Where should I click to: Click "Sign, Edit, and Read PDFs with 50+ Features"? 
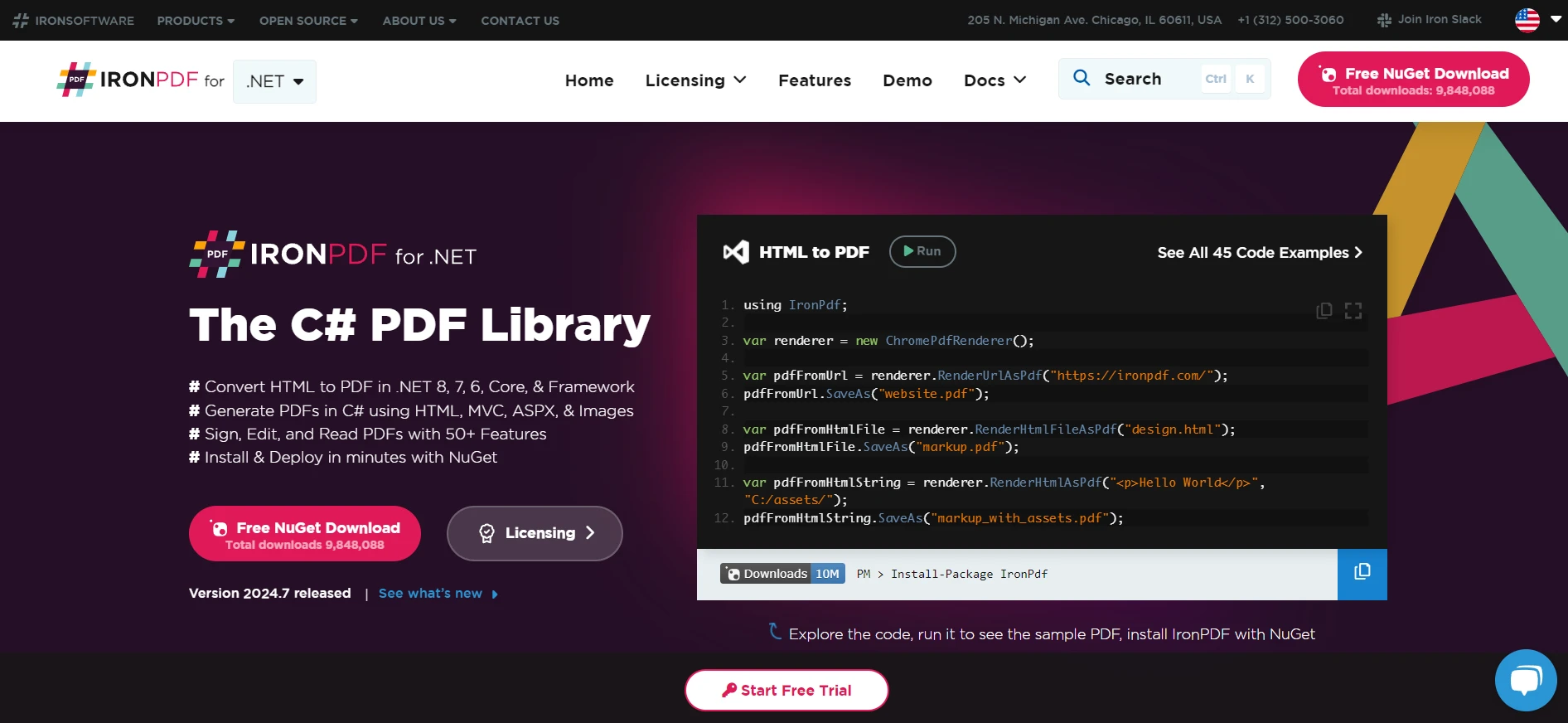point(375,434)
